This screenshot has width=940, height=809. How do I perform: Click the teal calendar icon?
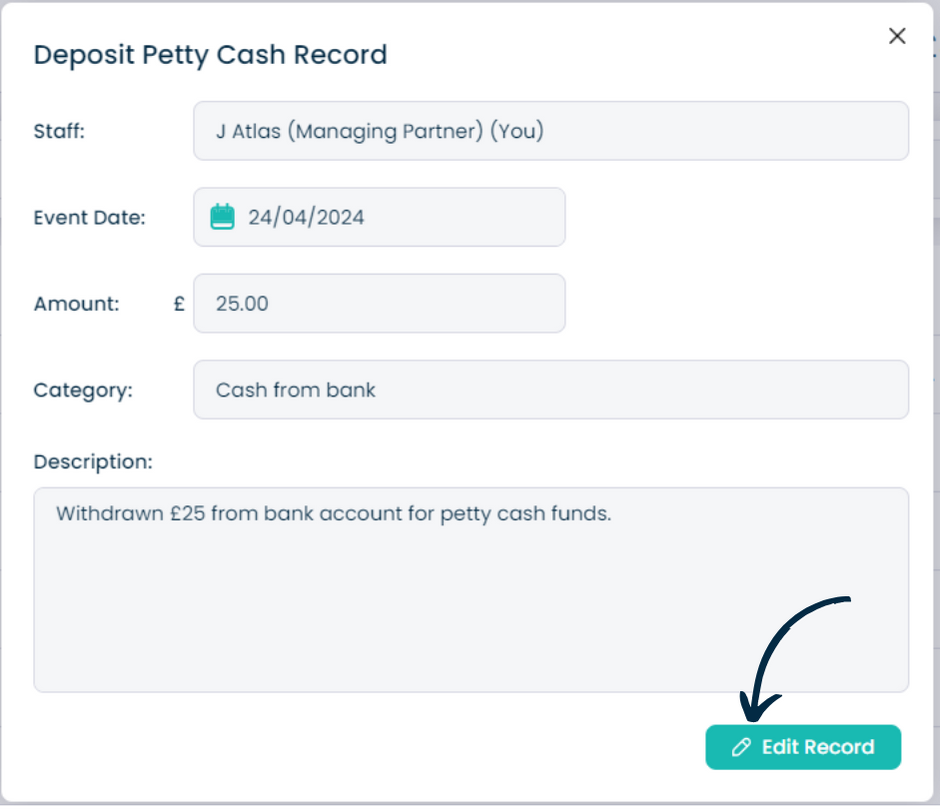click(x=222, y=216)
